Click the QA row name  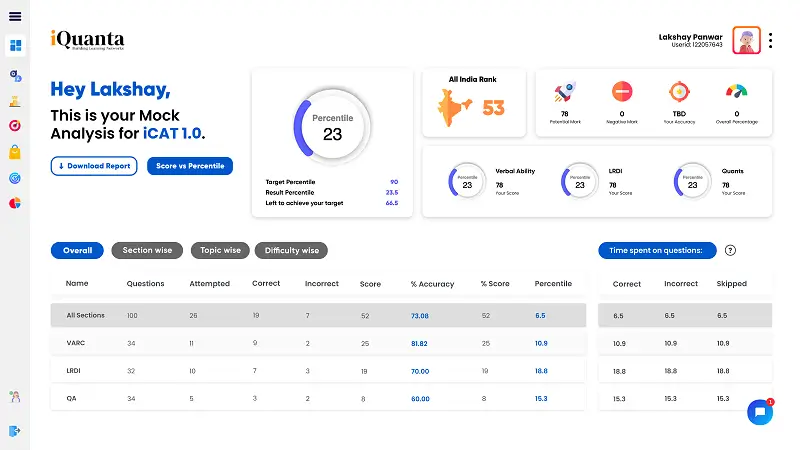[x=71, y=398]
